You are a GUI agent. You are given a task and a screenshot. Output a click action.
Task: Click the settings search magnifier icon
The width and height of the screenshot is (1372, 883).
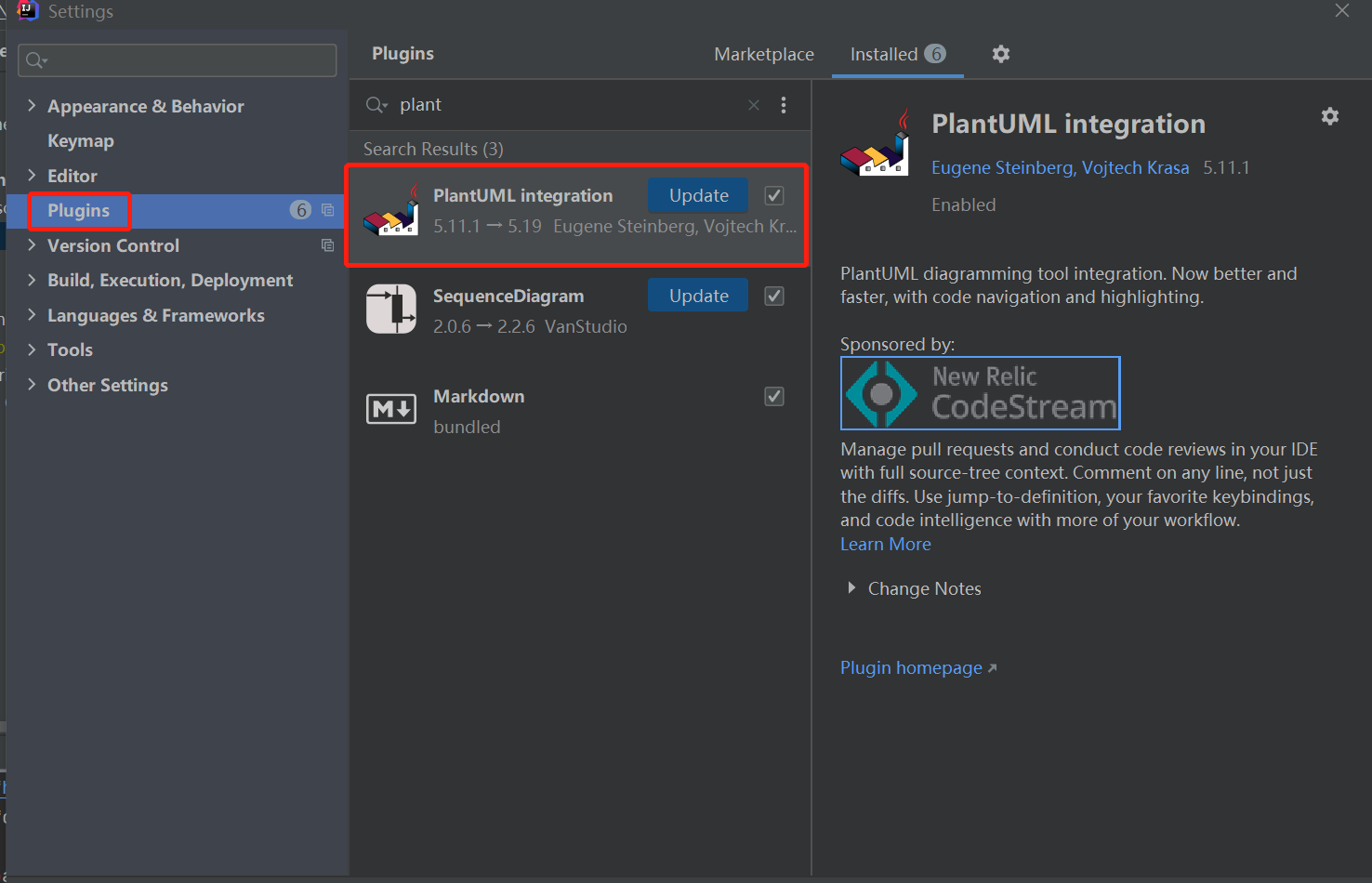(36, 60)
